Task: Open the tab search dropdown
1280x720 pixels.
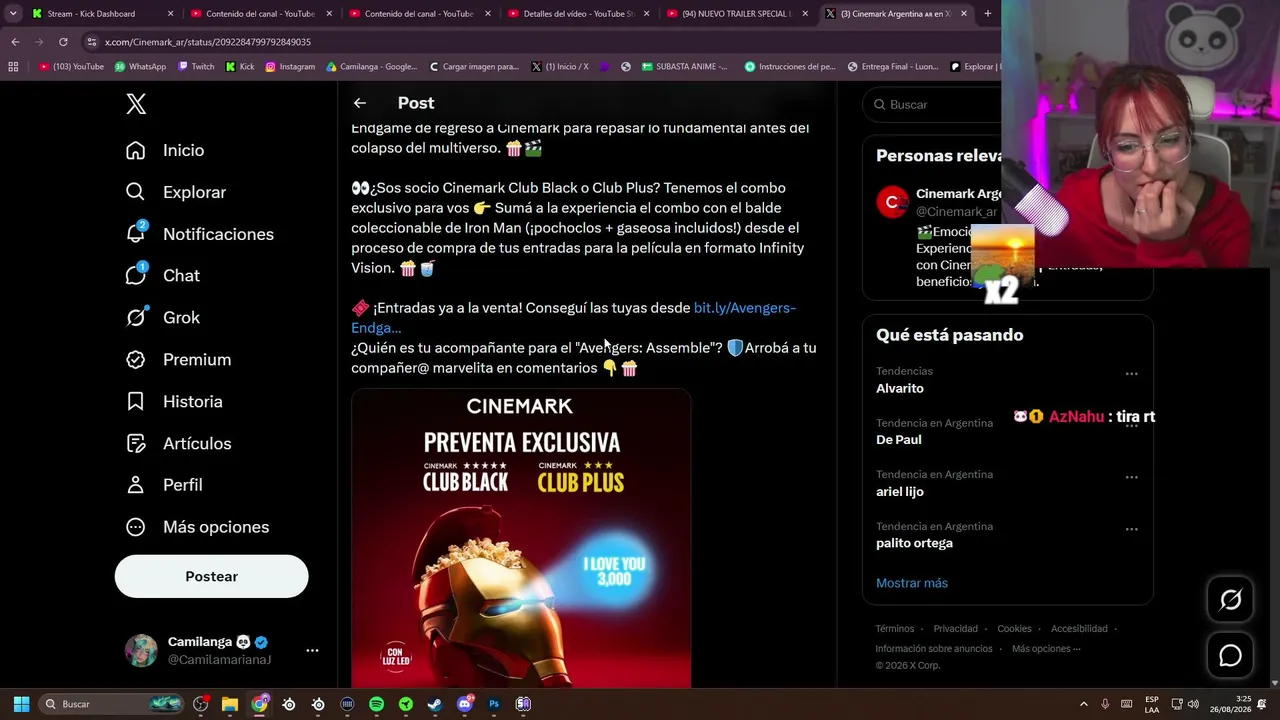Action: tap(12, 14)
